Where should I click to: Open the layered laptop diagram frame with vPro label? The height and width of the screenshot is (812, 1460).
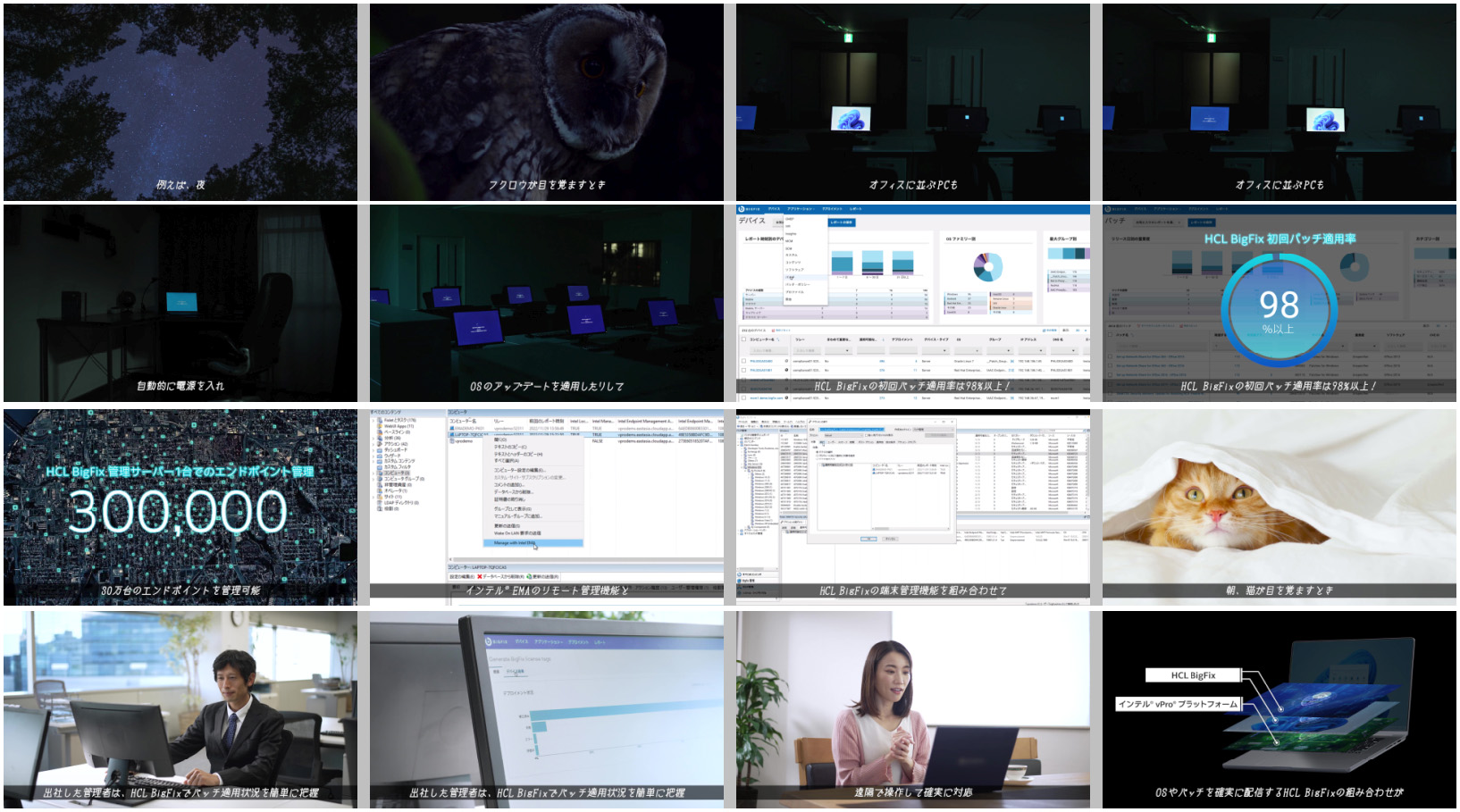tap(1280, 710)
